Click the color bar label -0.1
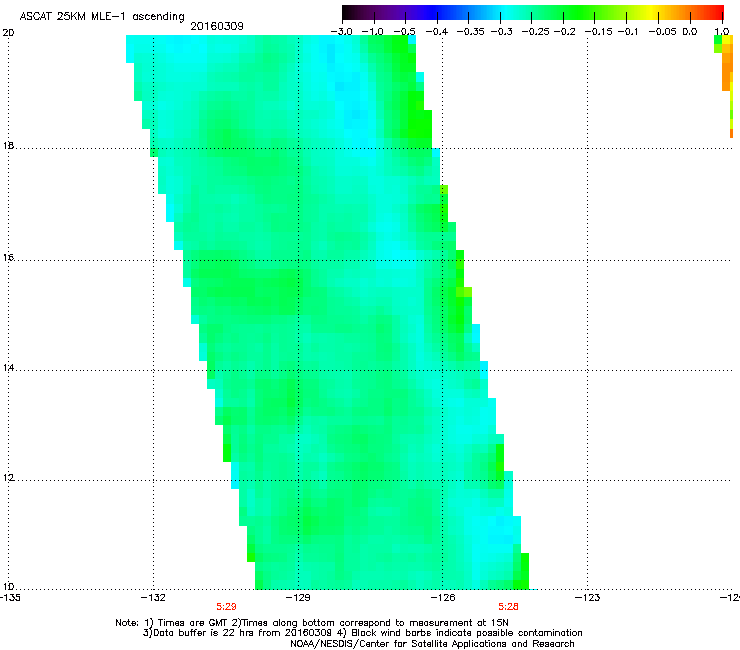Screen dimensions: 740x650 [x=628, y=32]
